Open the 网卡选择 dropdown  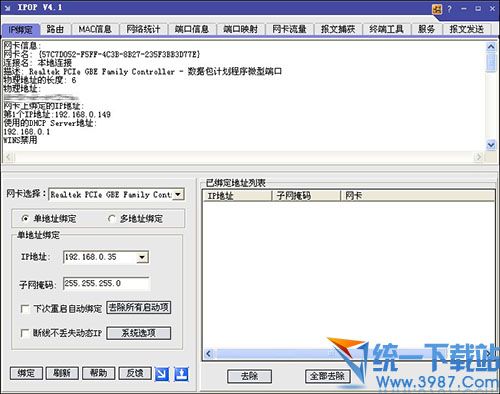point(178,194)
